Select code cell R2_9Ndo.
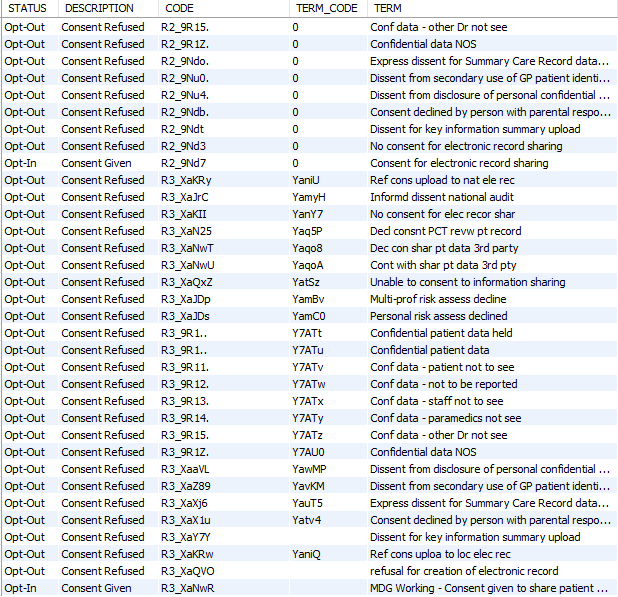Screen dimensions: 618x597 tap(185, 61)
